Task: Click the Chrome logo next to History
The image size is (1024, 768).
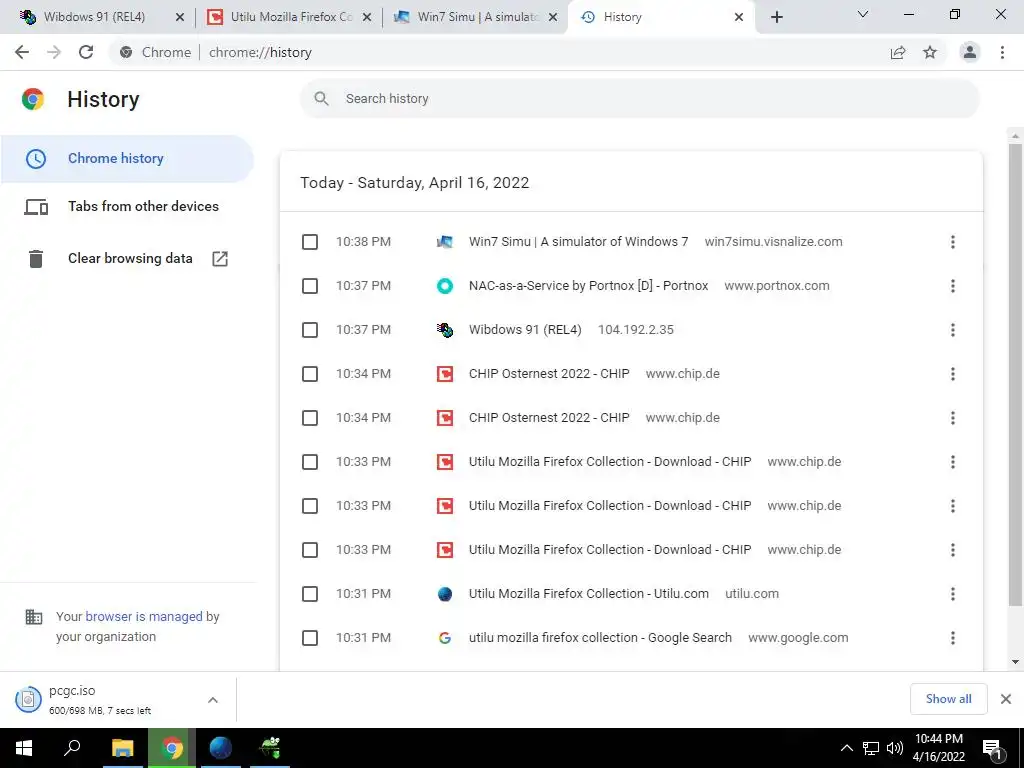Action: pos(33,99)
